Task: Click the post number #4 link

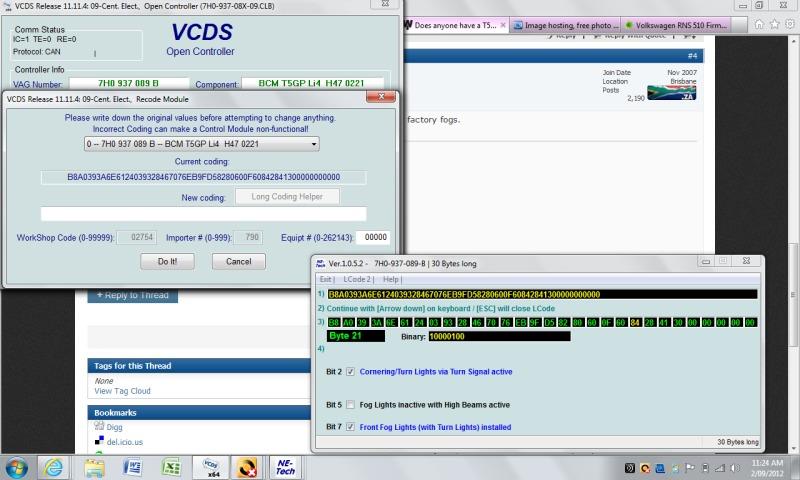Action: click(x=692, y=55)
